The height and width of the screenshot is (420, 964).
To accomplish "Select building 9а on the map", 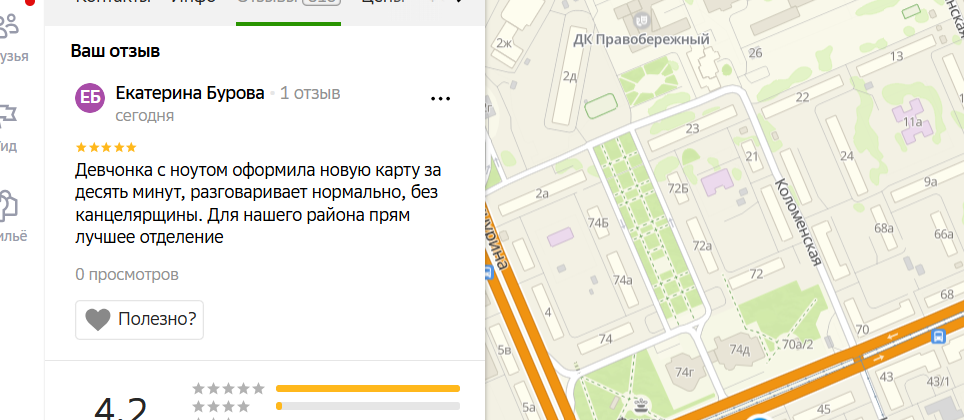I will tap(930, 181).
